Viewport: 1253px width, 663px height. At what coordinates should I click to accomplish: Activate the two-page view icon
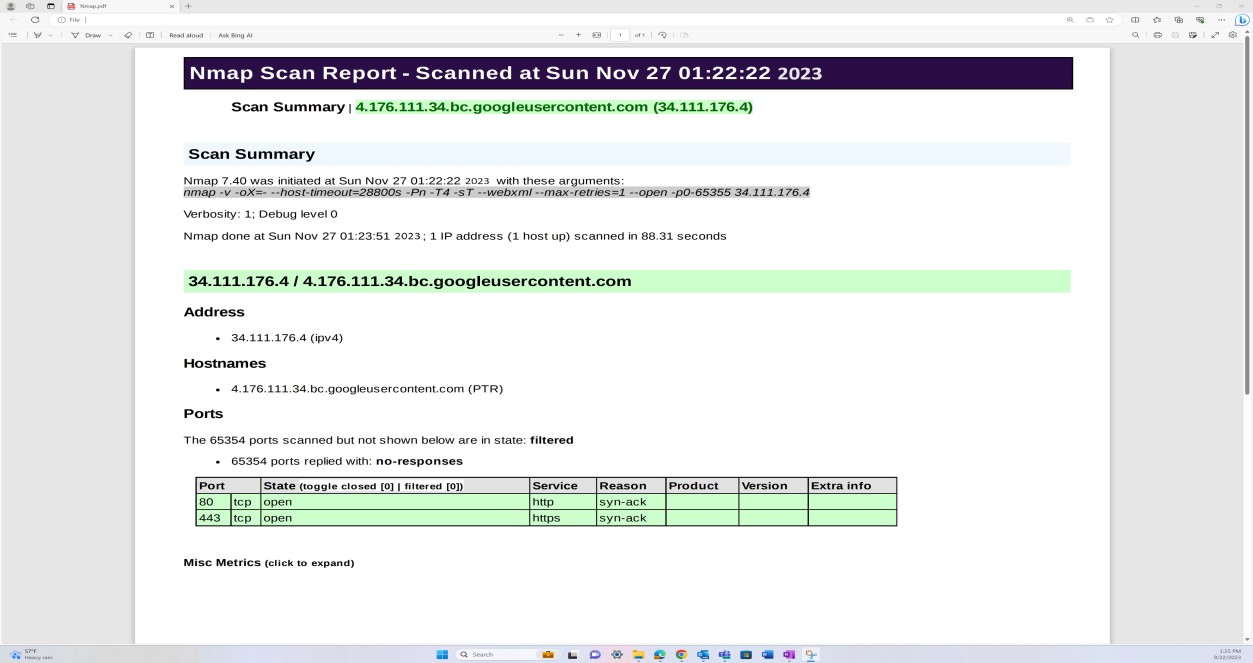point(148,35)
